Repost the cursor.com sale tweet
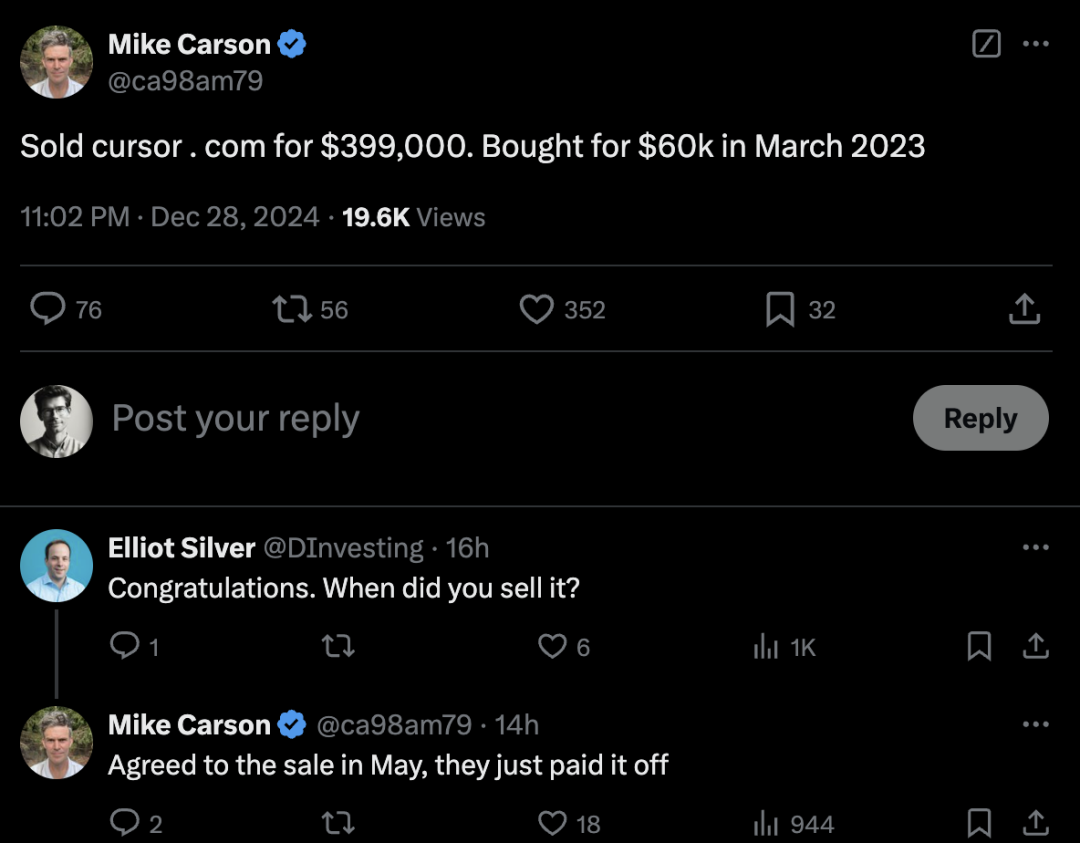The width and height of the screenshot is (1080, 843). (292, 309)
